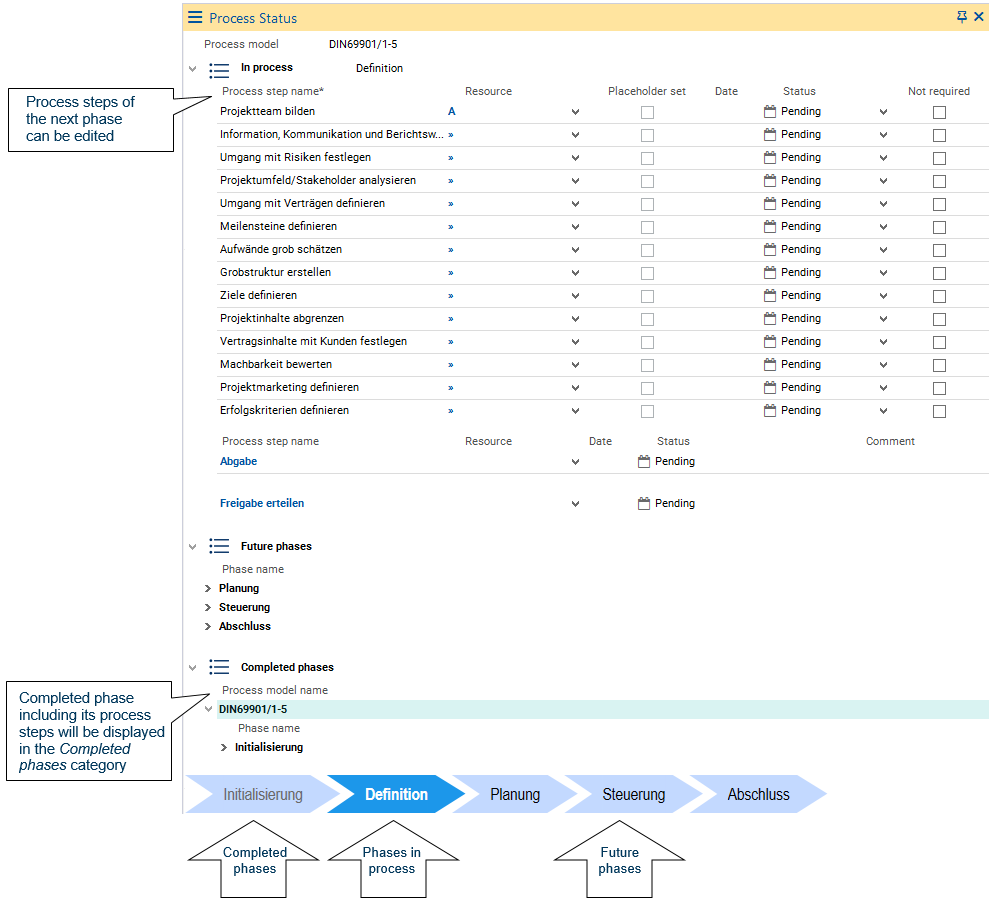Screen dimensions: 989x906
Task: Open calendar icon for Information, Kommunikation row
Action: [770, 134]
